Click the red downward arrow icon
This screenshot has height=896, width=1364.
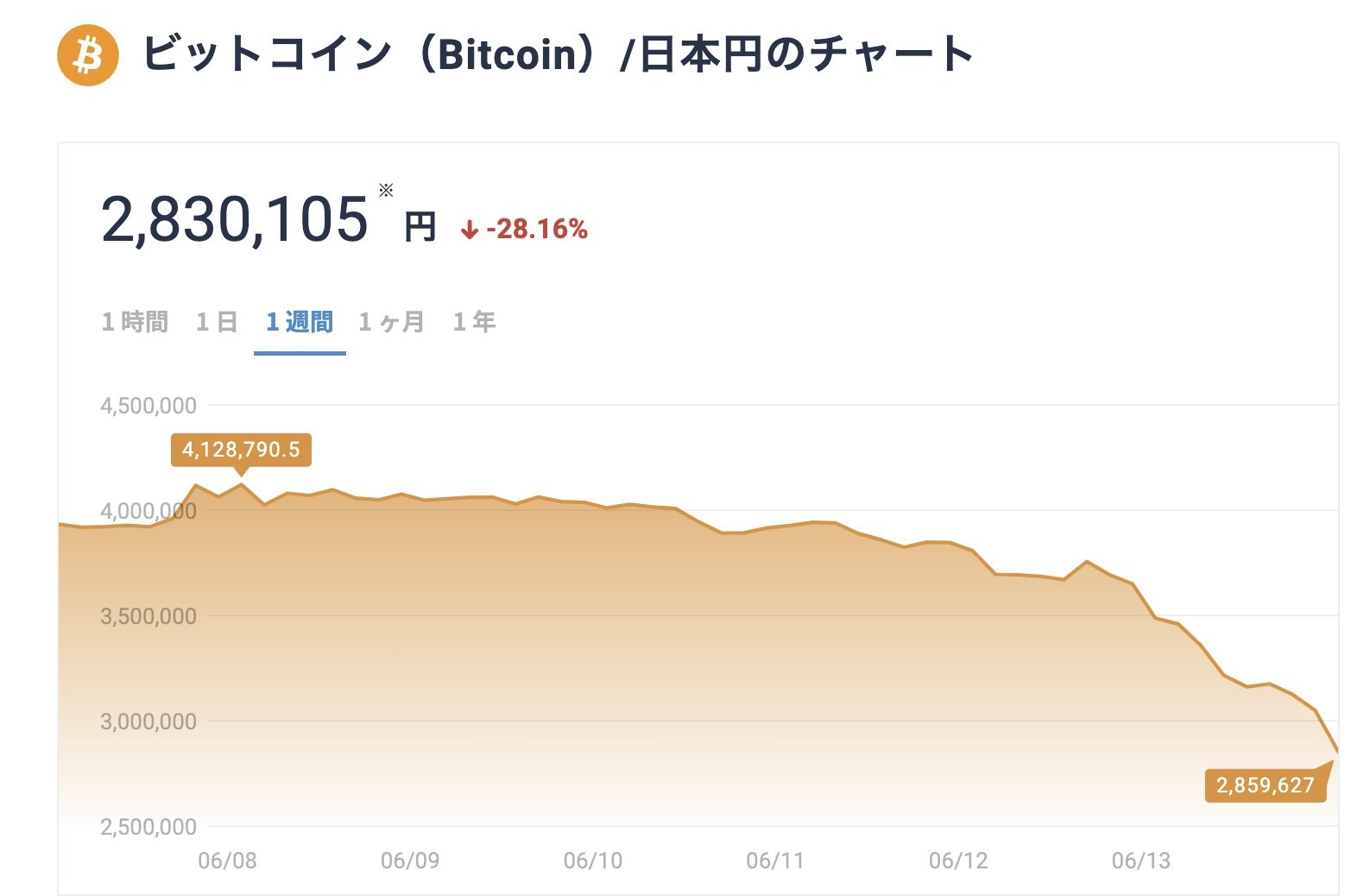pyautogui.click(x=470, y=230)
